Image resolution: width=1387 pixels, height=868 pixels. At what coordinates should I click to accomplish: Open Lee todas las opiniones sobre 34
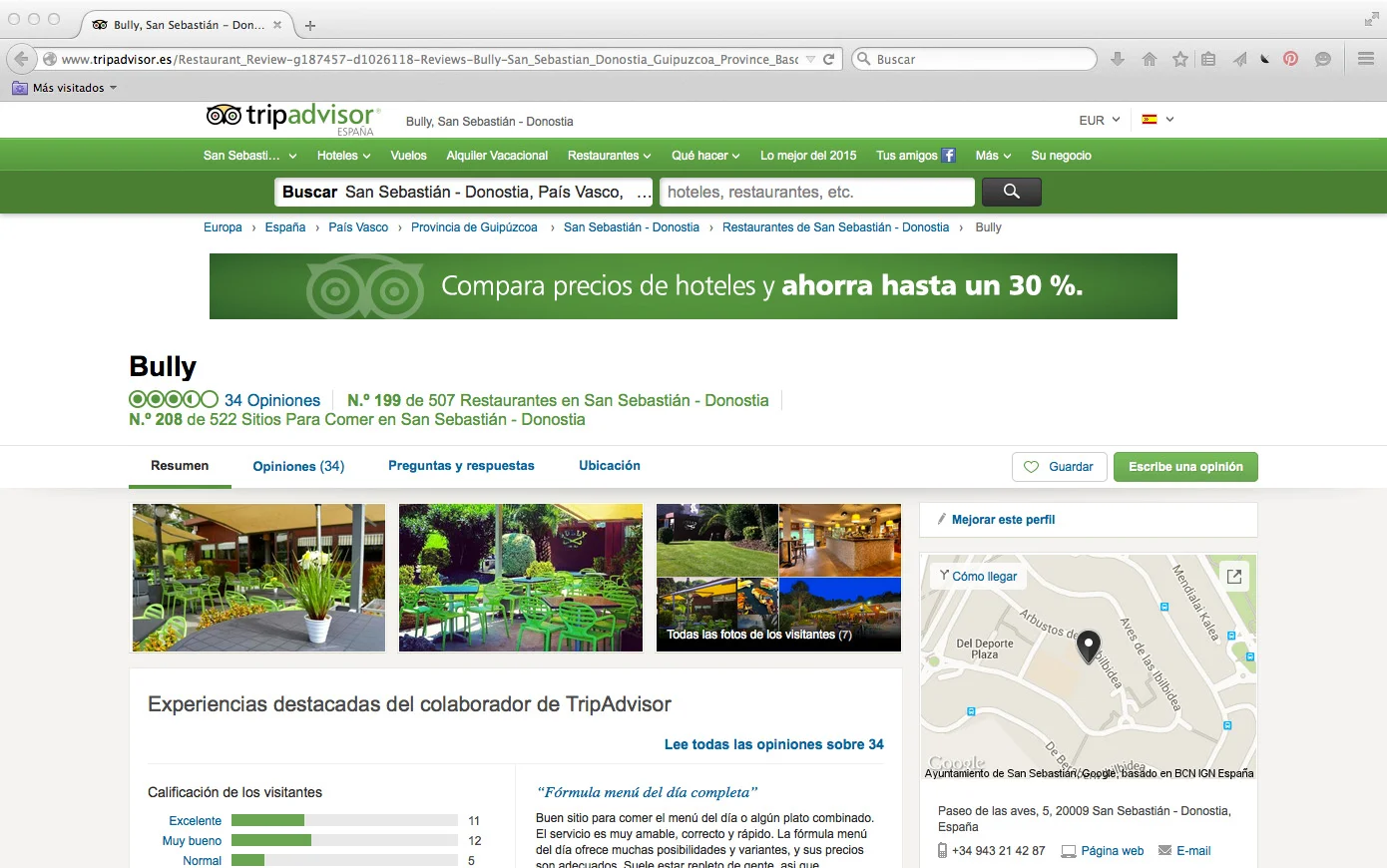click(774, 744)
